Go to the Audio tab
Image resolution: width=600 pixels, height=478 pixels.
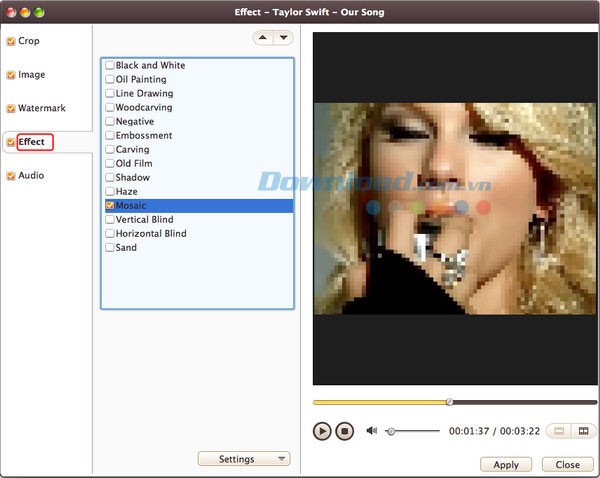click(x=31, y=176)
